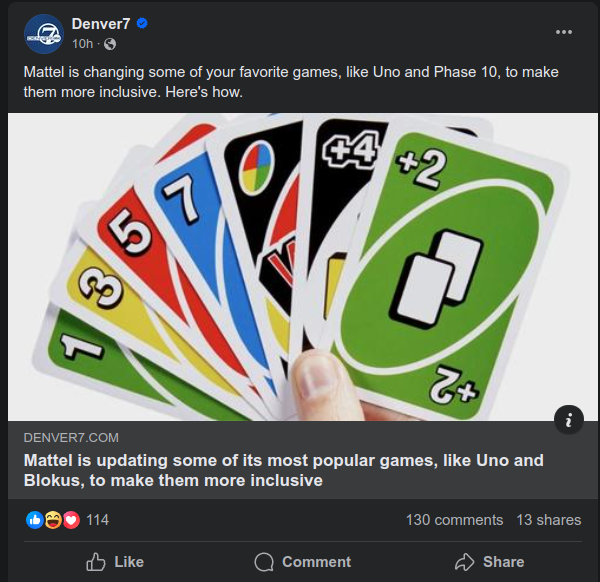
Task: Click the post caption about Mattel games
Action: click(x=290, y=82)
